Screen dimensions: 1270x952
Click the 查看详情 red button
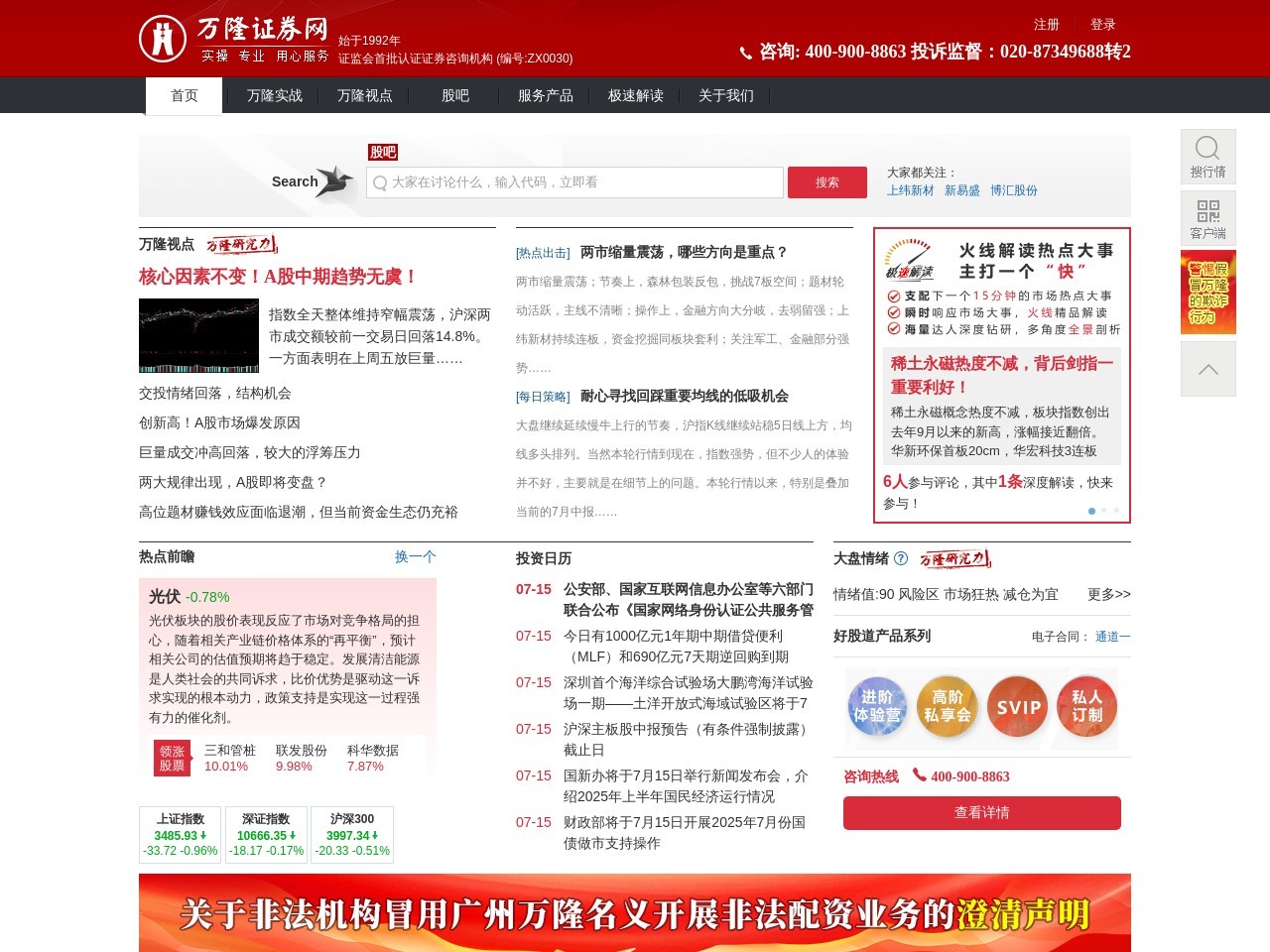coord(981,812)
